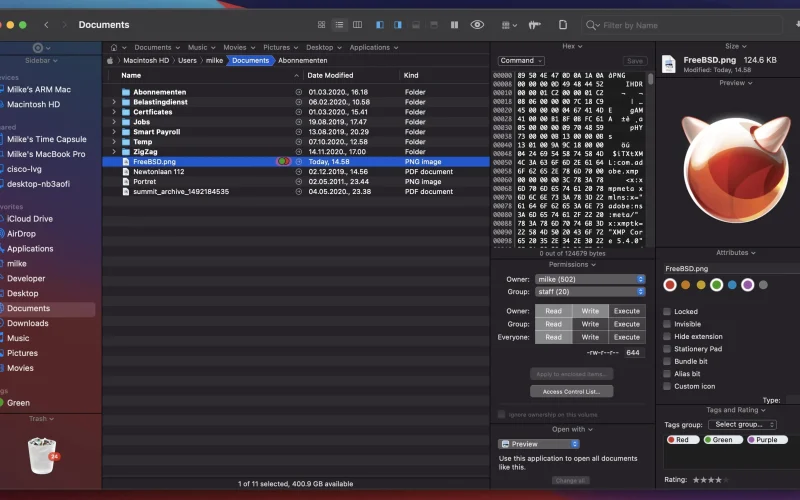Check the Hide extension option

point(666,337)
